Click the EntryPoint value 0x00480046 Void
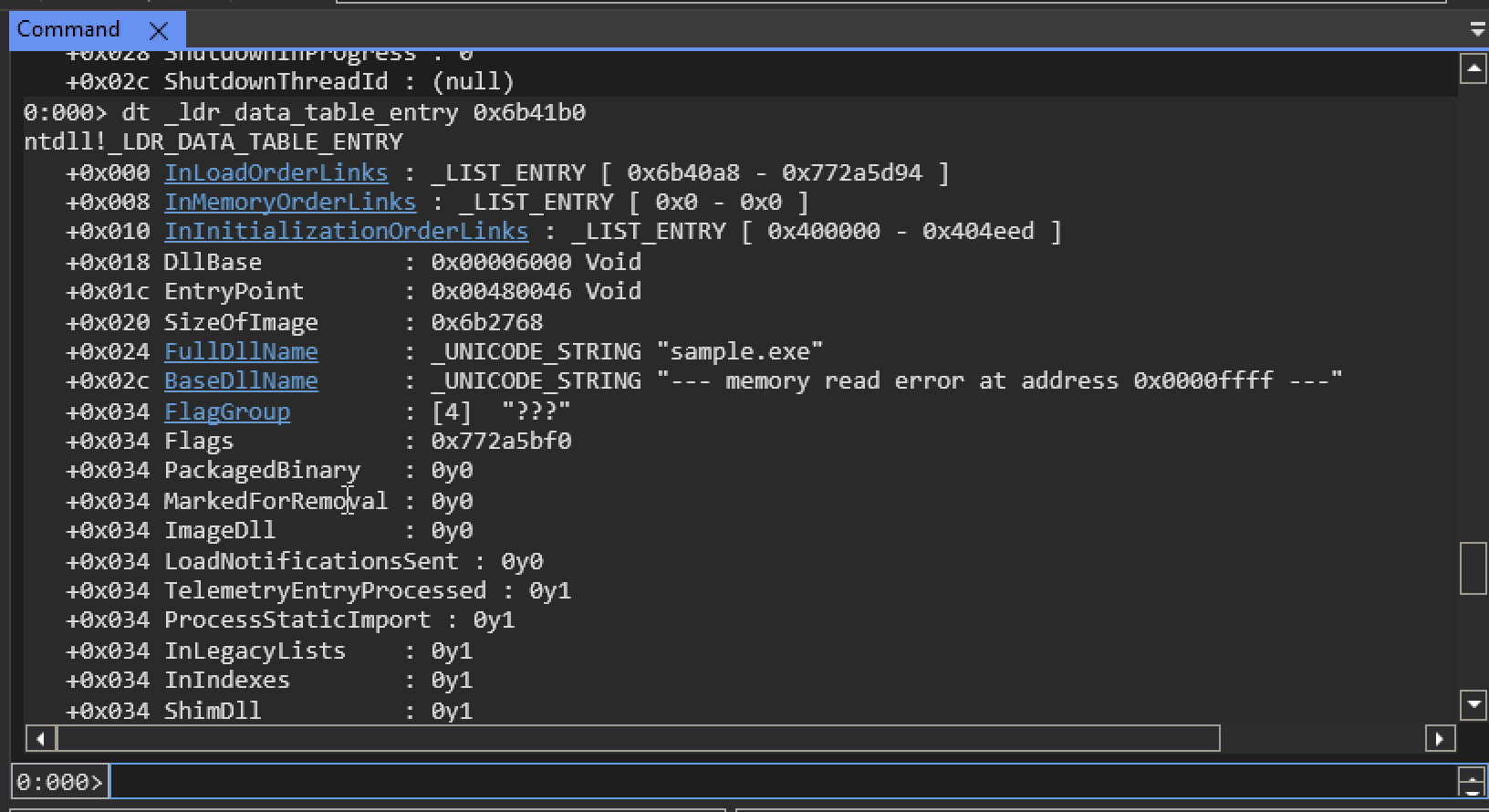1489x812 pixels. click(536, 291)
